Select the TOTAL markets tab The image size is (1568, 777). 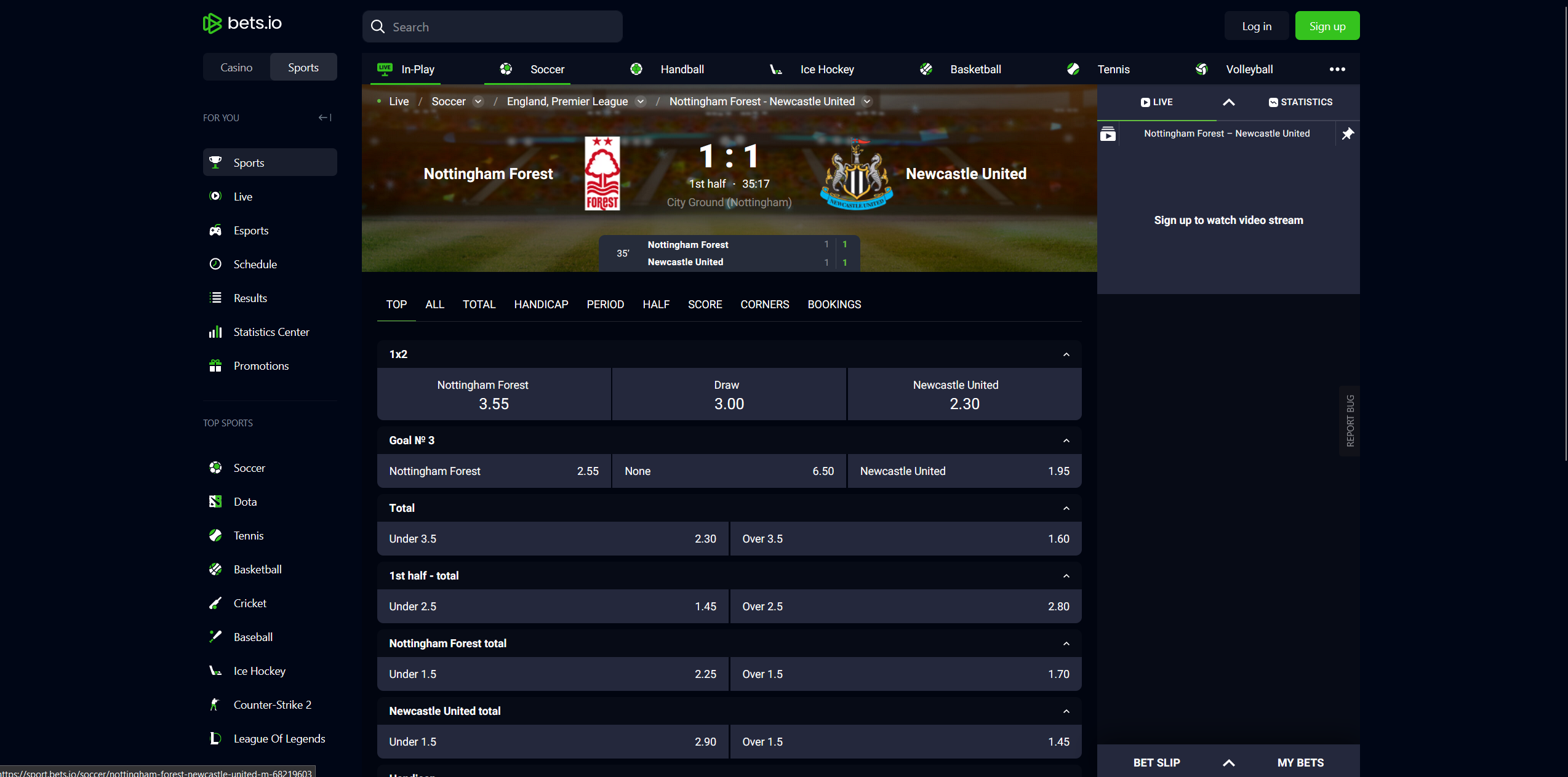479,305
